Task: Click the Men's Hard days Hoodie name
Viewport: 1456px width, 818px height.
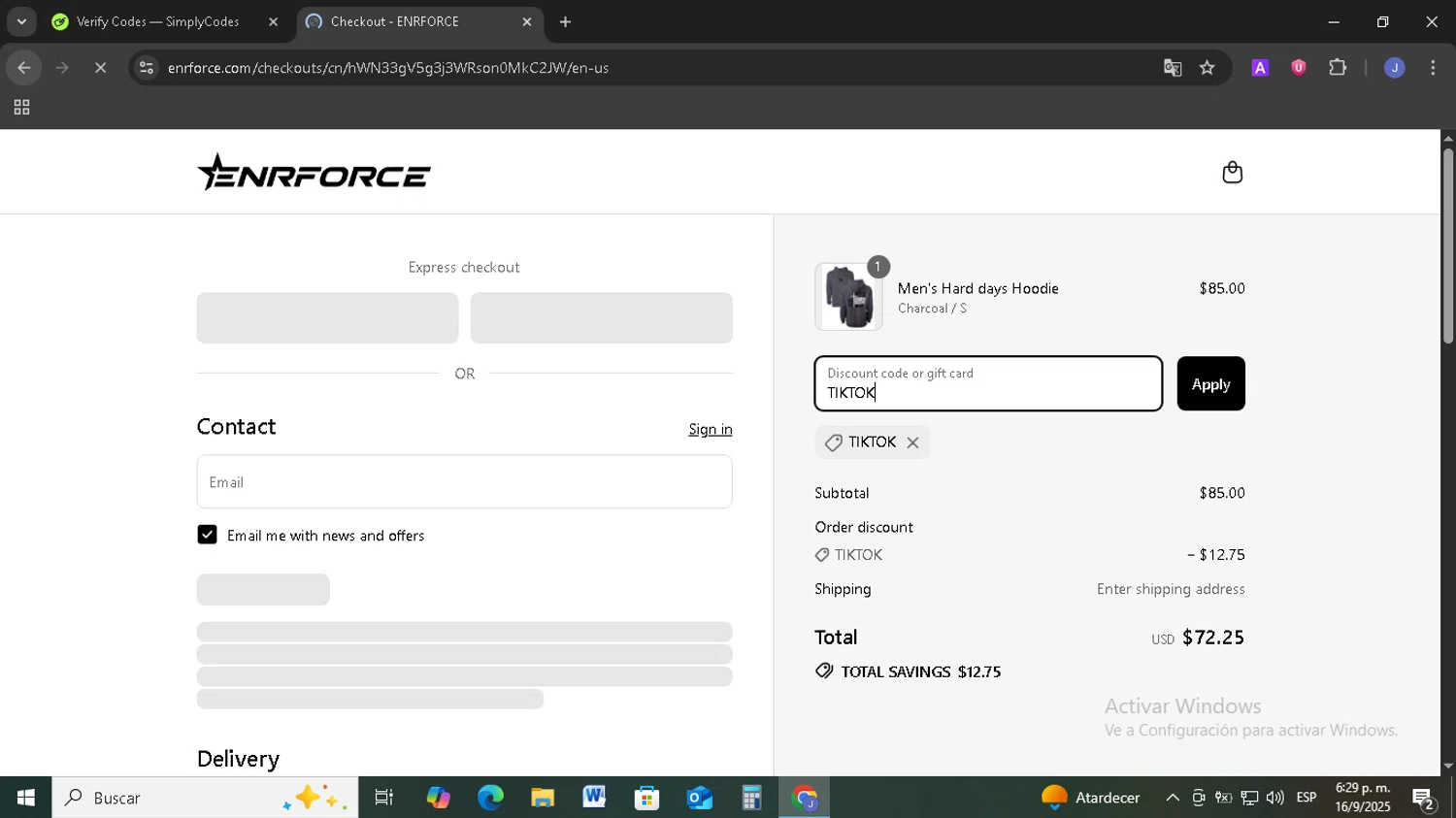Action: click(x=978, y=288)
